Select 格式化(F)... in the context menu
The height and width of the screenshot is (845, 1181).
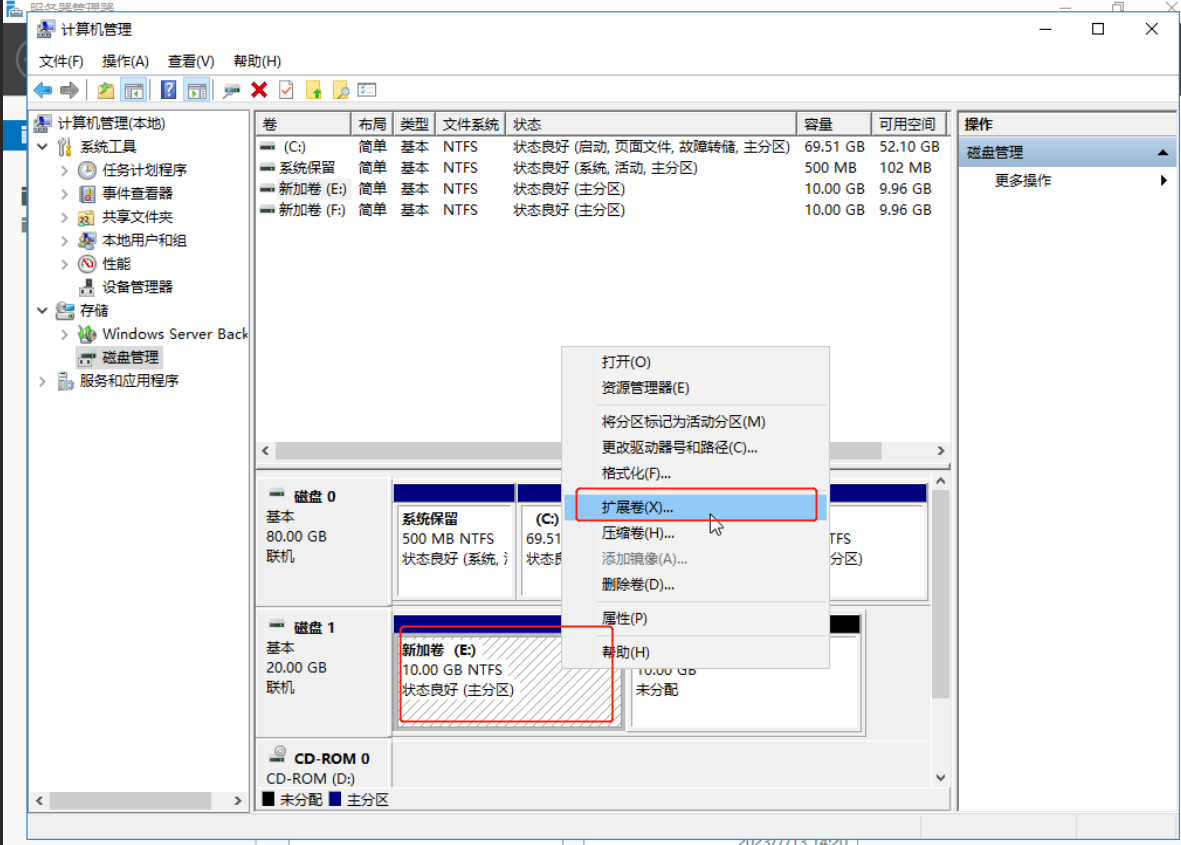point(636,474)
